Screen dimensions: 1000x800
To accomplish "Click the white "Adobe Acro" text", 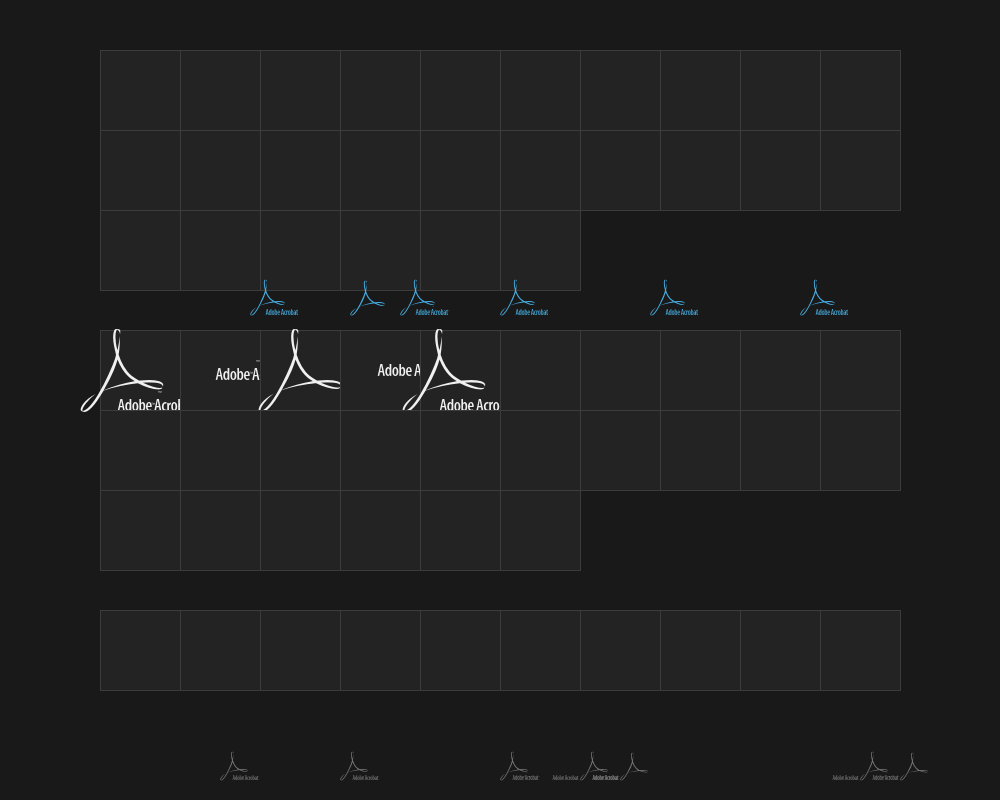I will [469, 405].
